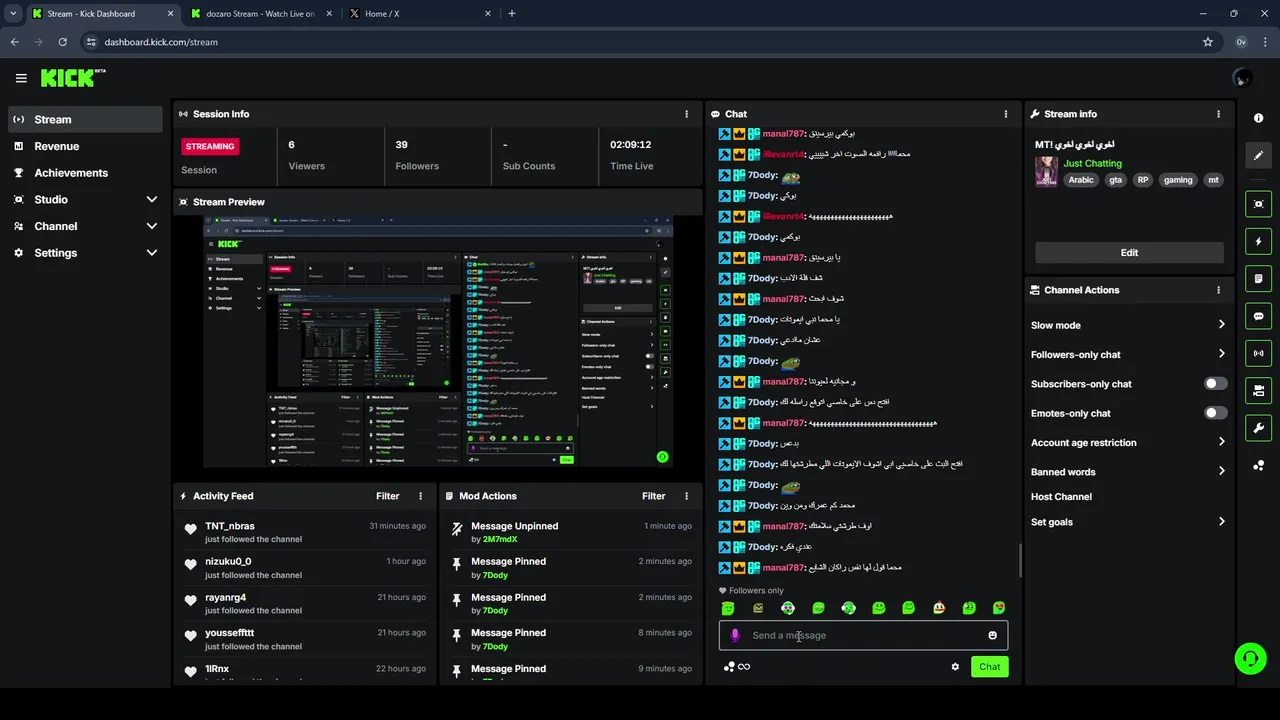1280x720 pixels.
Task: Click TNT_nbras in Activity Feed
Action: click(230, 526)
